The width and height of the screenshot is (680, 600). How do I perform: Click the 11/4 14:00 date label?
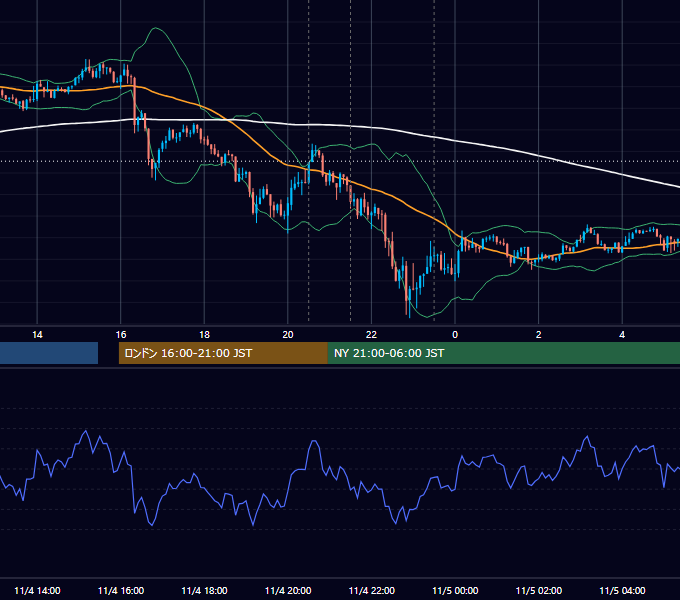(x=37, y=590)
